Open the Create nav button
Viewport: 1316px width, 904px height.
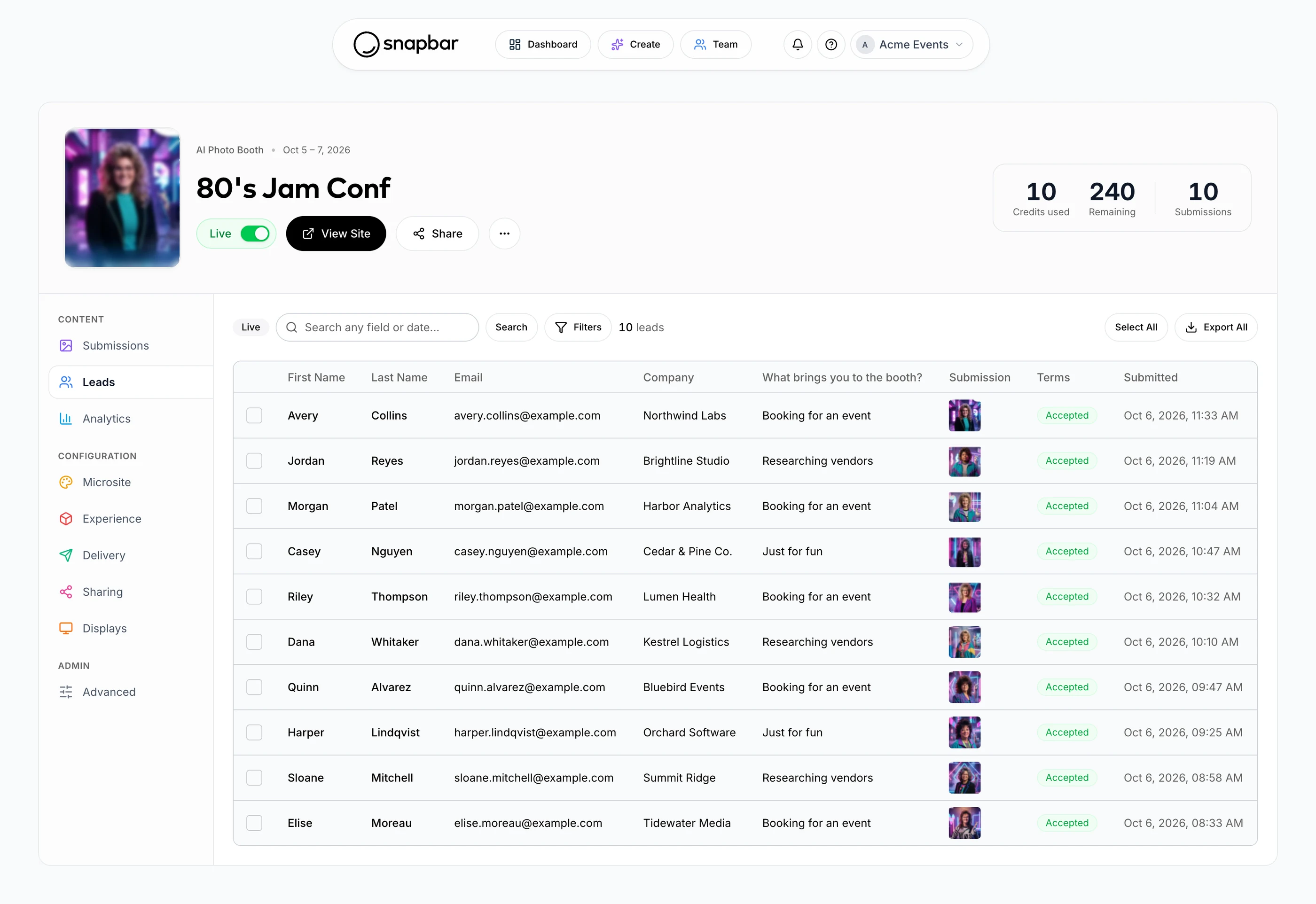(635, 44)
